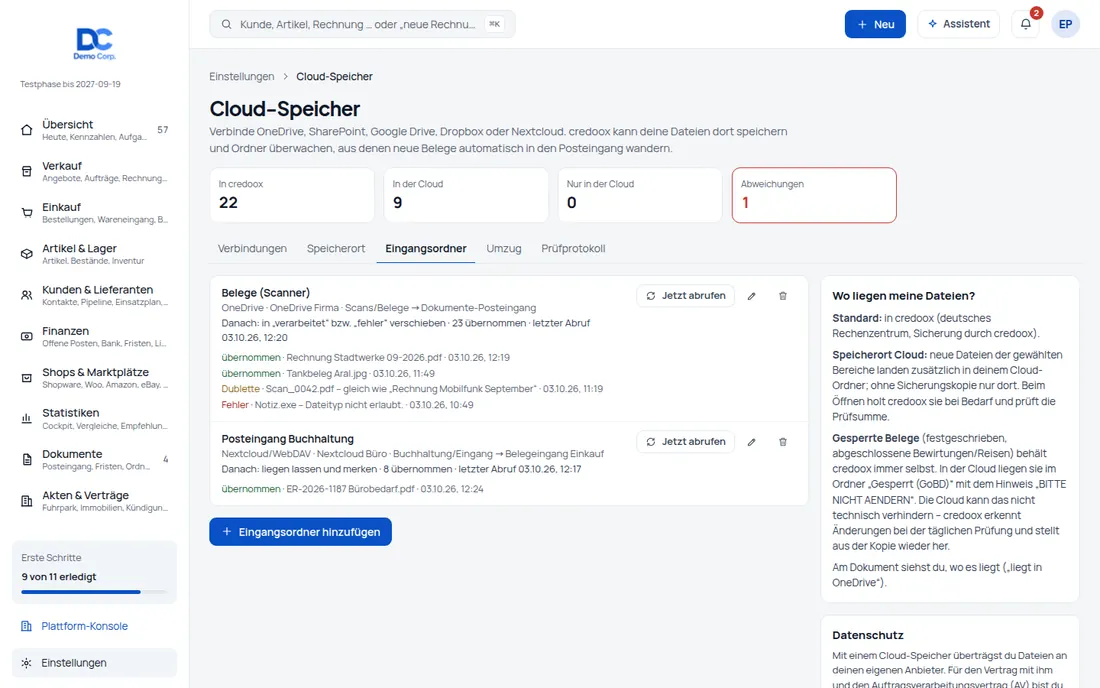Click the Erste Schritte progress bar
1100x688 pixels.
(x=94, y=592)
